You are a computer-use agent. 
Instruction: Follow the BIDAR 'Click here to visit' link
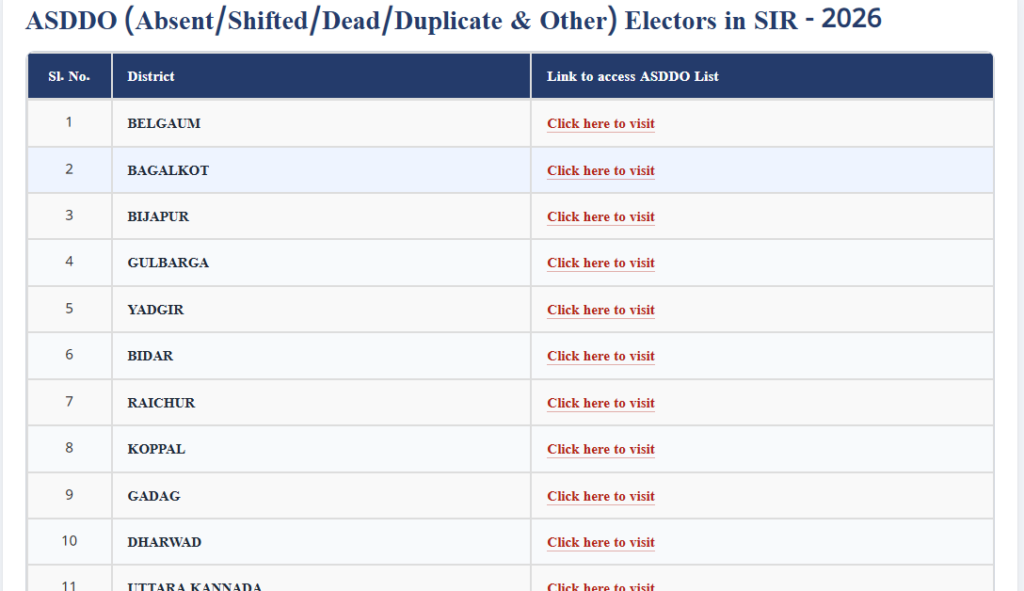[x=600, y=357]
